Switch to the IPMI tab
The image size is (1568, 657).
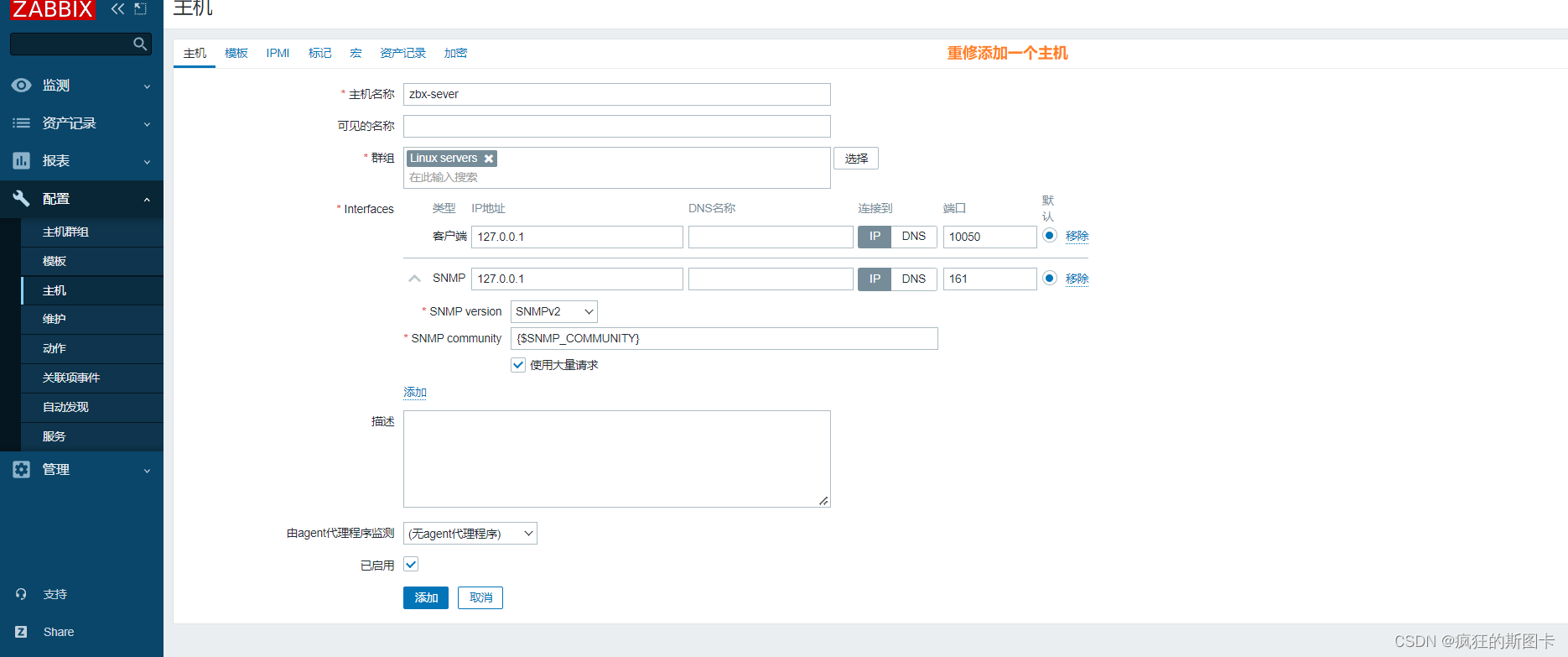(x=278, y=53)
